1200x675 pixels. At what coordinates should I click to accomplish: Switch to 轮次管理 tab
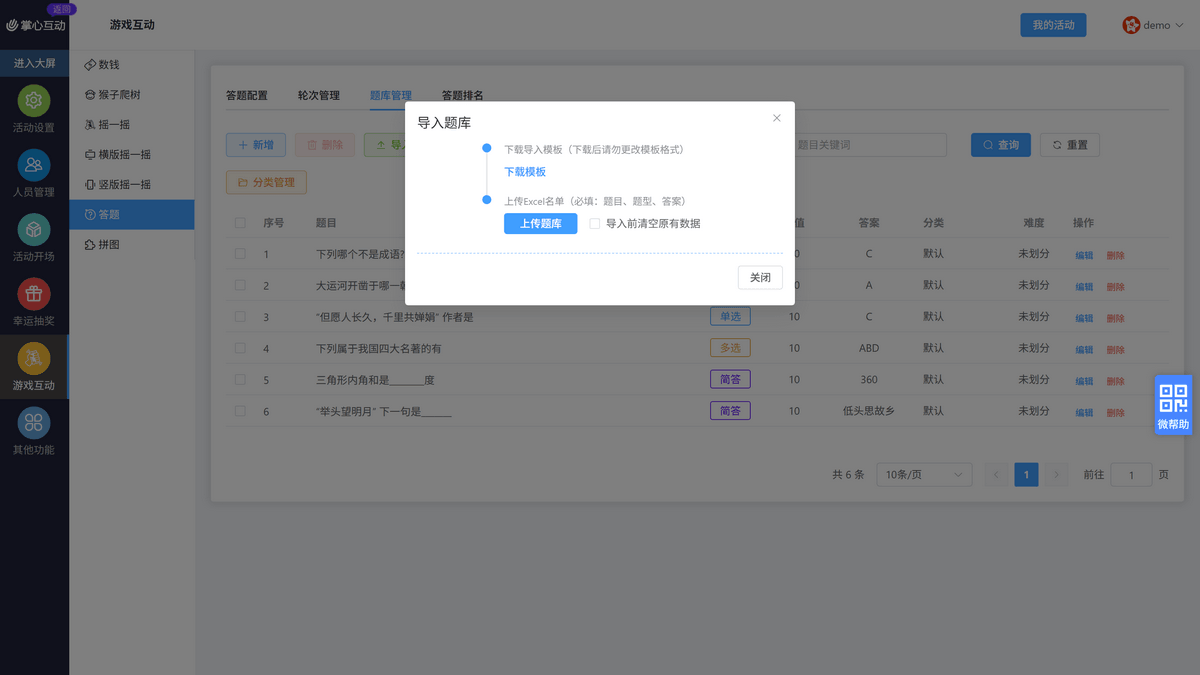click(319, 96)
